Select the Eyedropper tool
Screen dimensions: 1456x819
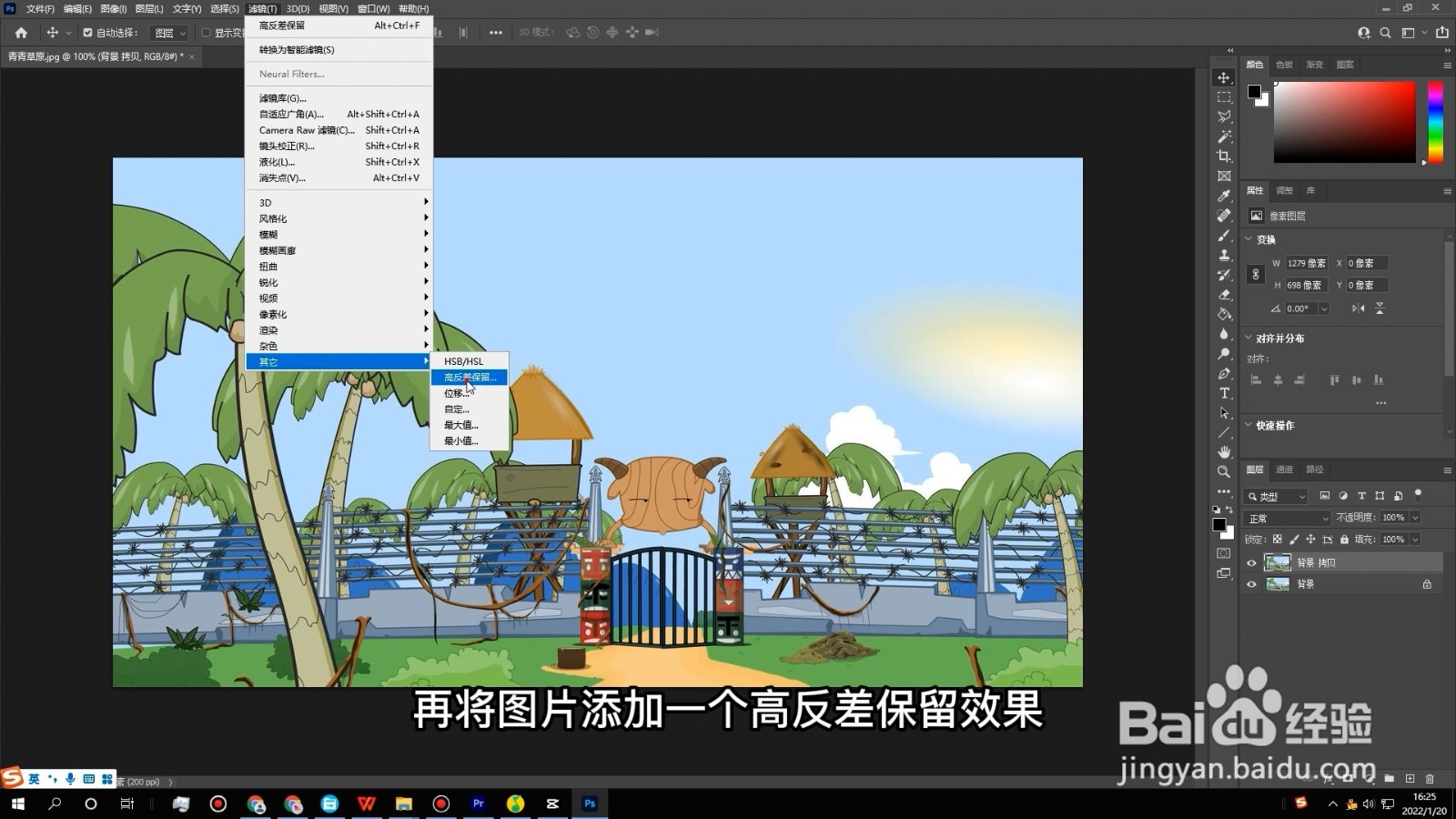(1224, 196)
